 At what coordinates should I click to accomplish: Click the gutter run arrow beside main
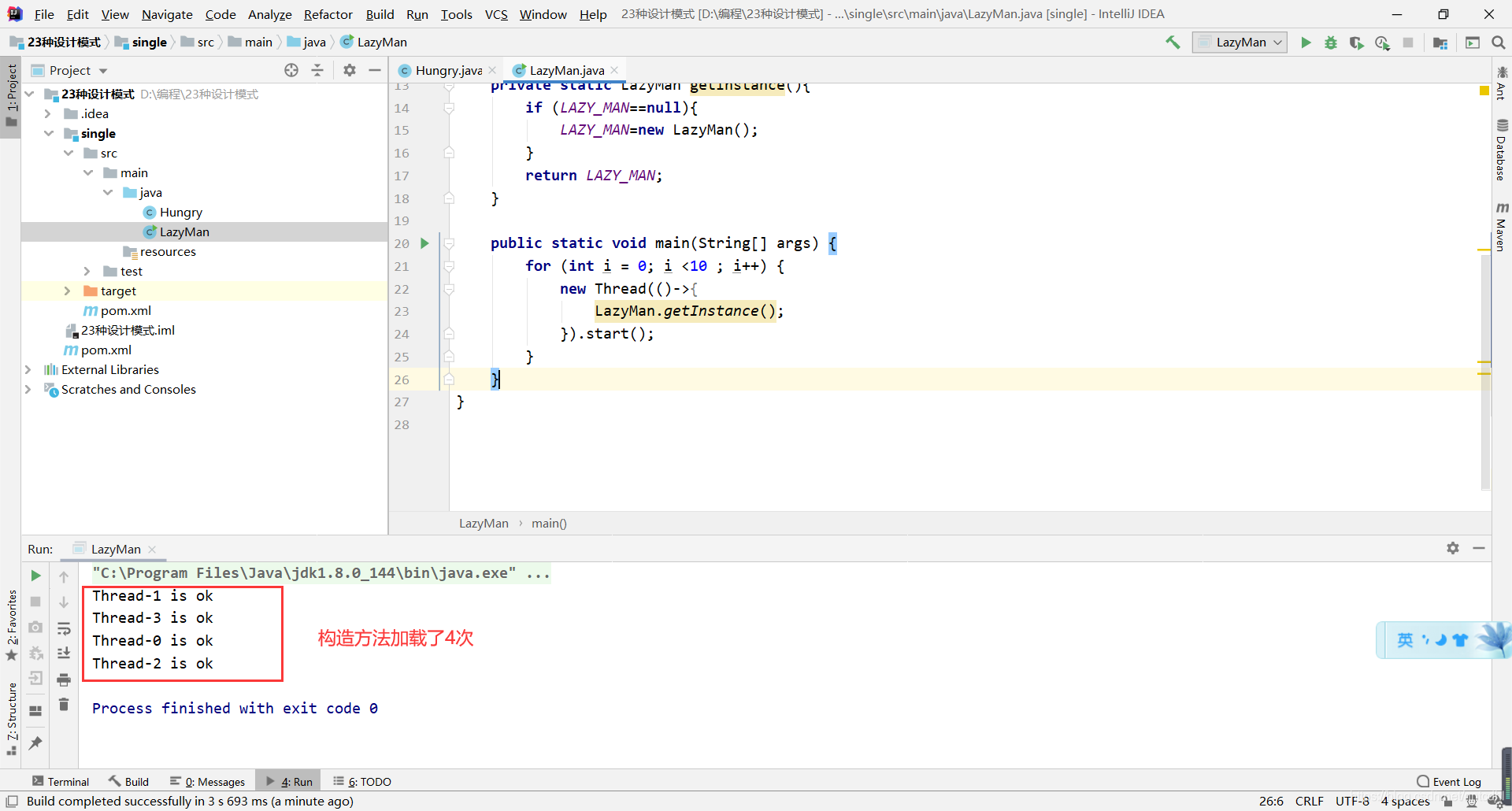coord(424,243)
